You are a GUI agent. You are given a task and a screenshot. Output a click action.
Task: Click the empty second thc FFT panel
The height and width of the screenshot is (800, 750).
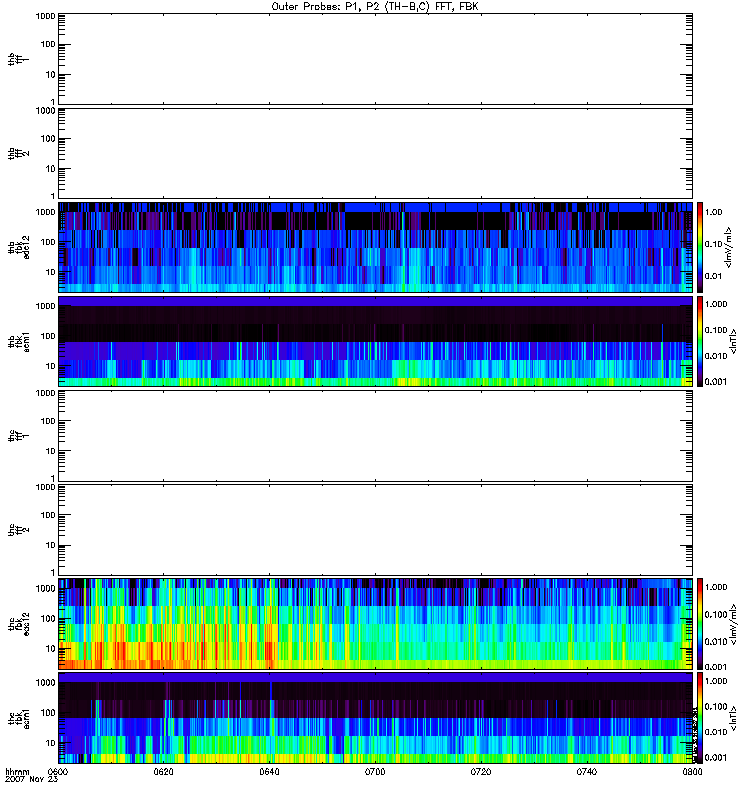(375, 529)
